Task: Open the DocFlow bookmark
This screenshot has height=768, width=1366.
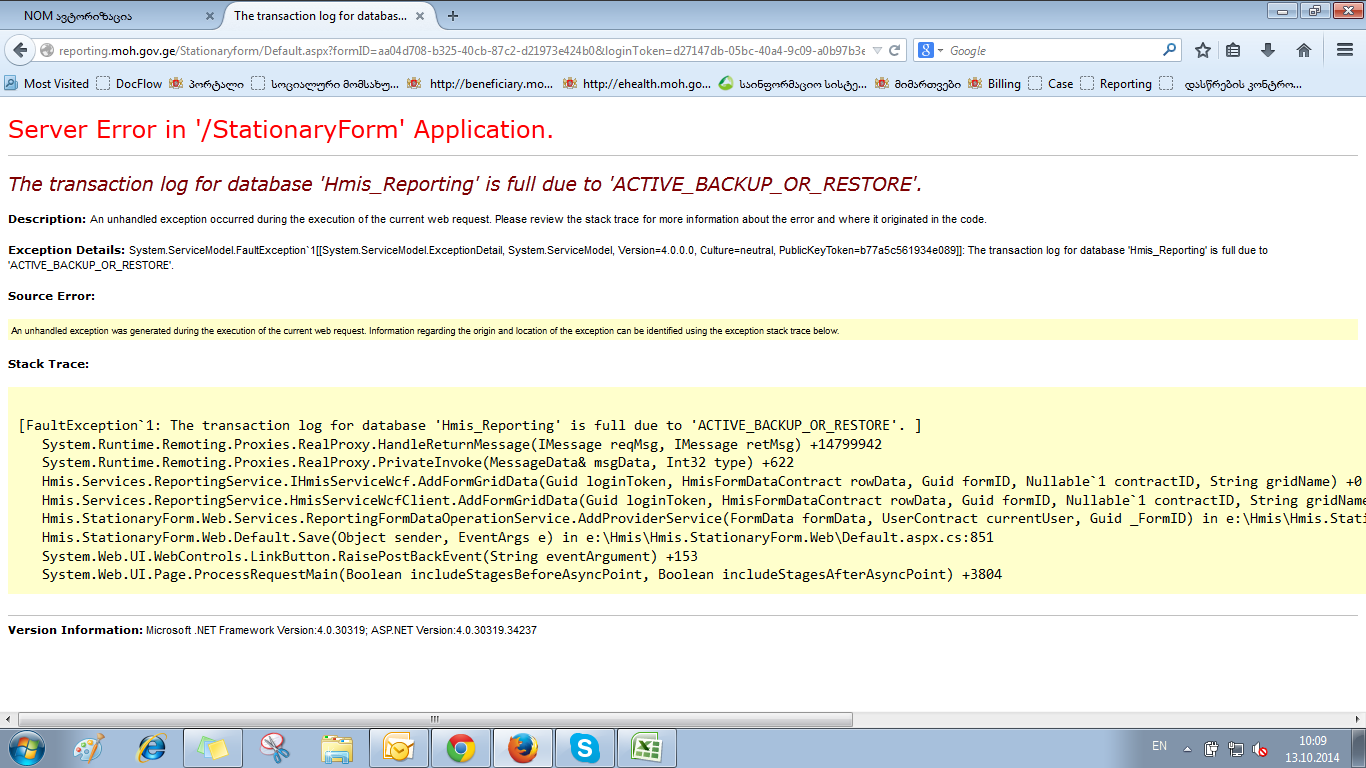Action: [x=129, y=84]
